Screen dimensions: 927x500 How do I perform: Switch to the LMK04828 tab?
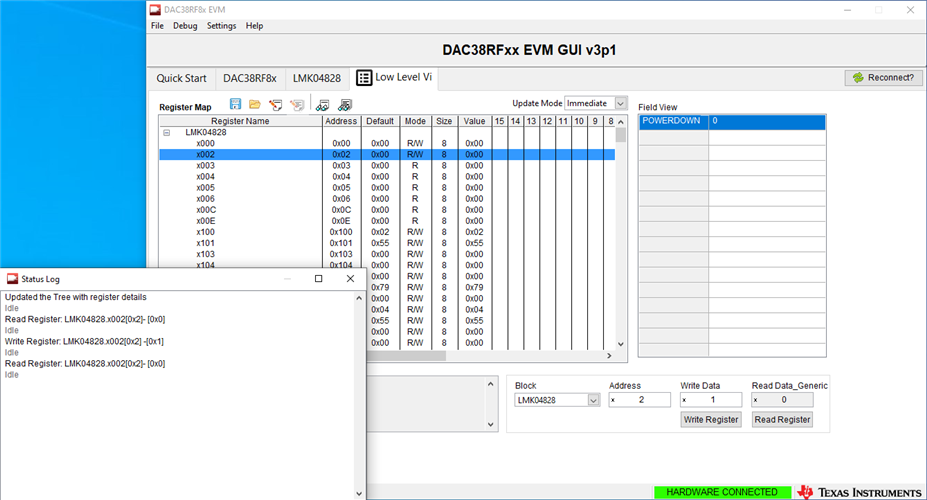(x=317, y=78)
